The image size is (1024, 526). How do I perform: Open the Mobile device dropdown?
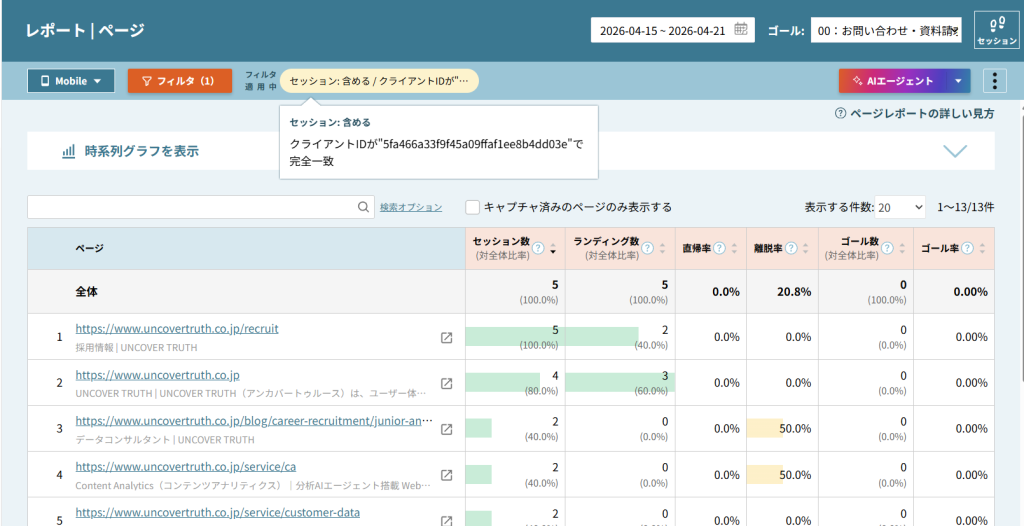70,81
